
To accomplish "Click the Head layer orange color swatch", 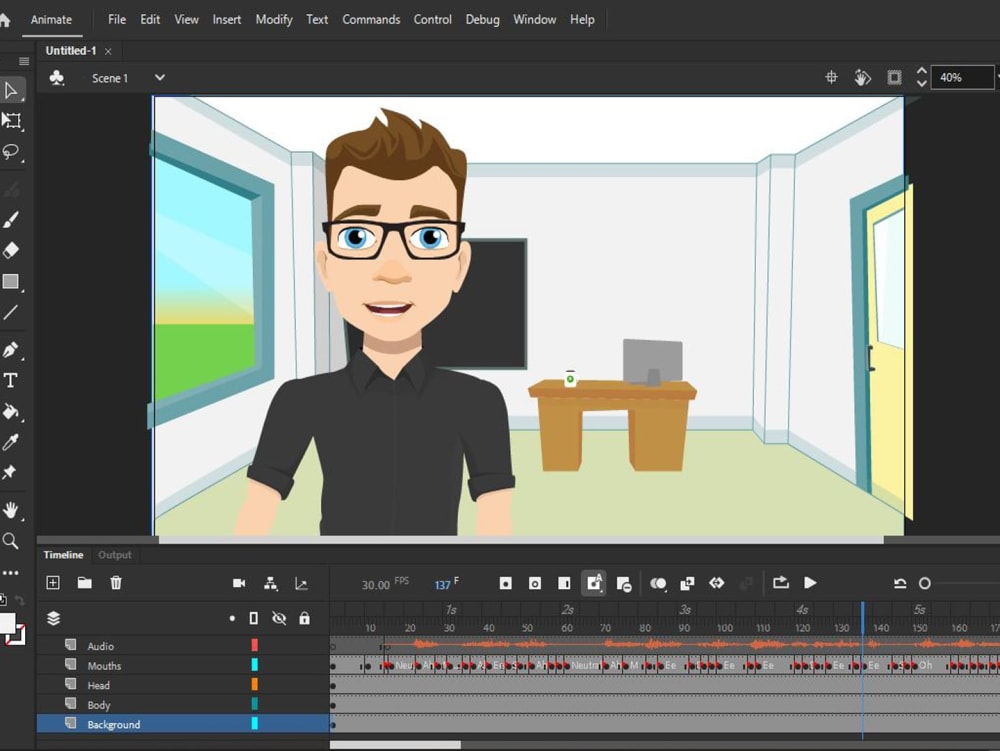I will [x=254, y=685].
